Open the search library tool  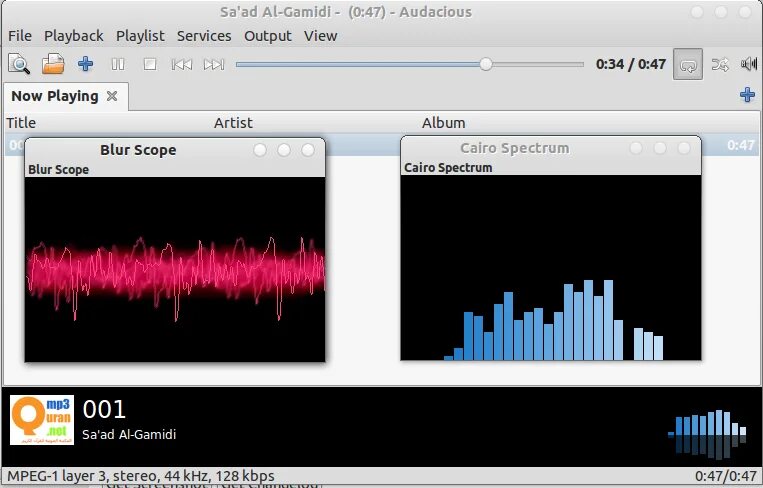19,64
